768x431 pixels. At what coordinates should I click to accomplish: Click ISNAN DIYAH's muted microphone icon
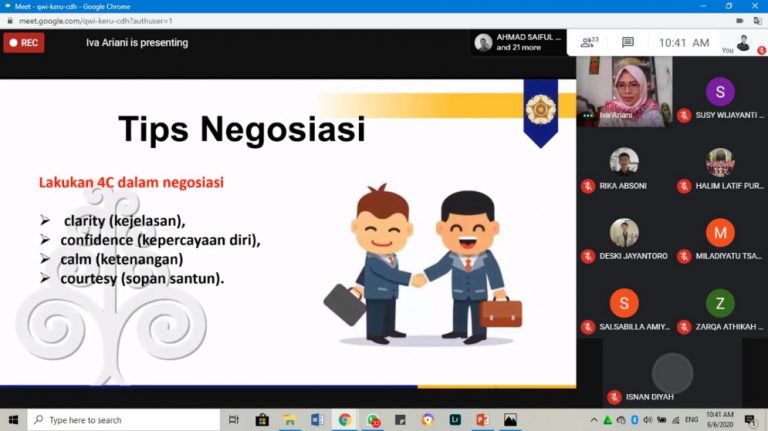pos(614,397)
